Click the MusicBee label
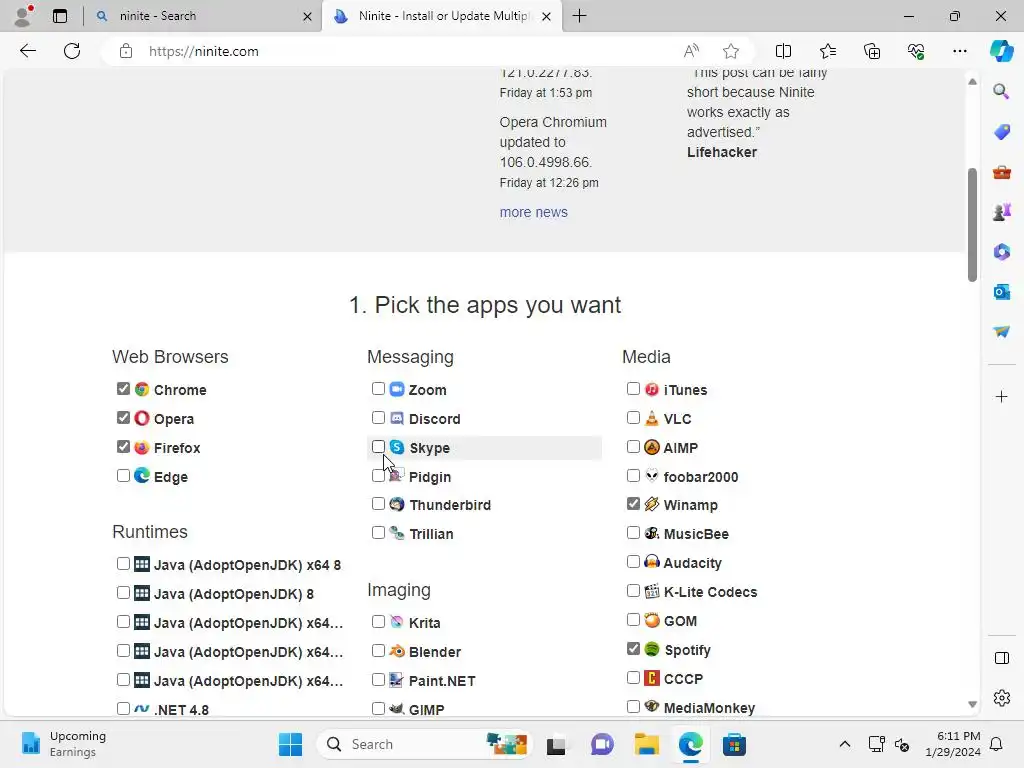 [696, 534]
